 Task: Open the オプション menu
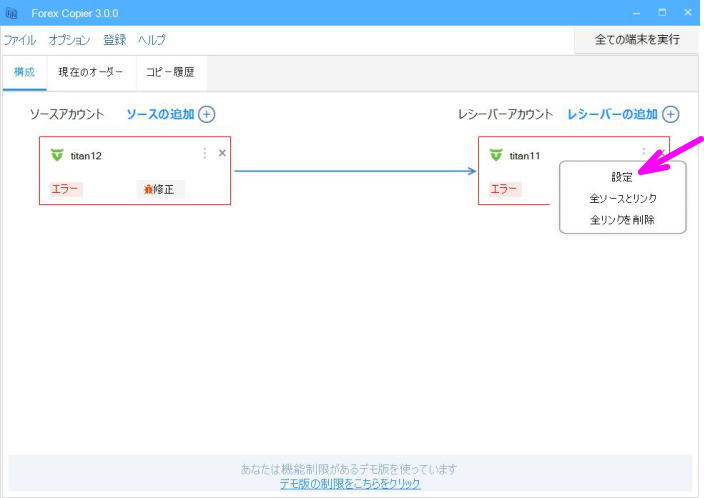tap(69, 40)
